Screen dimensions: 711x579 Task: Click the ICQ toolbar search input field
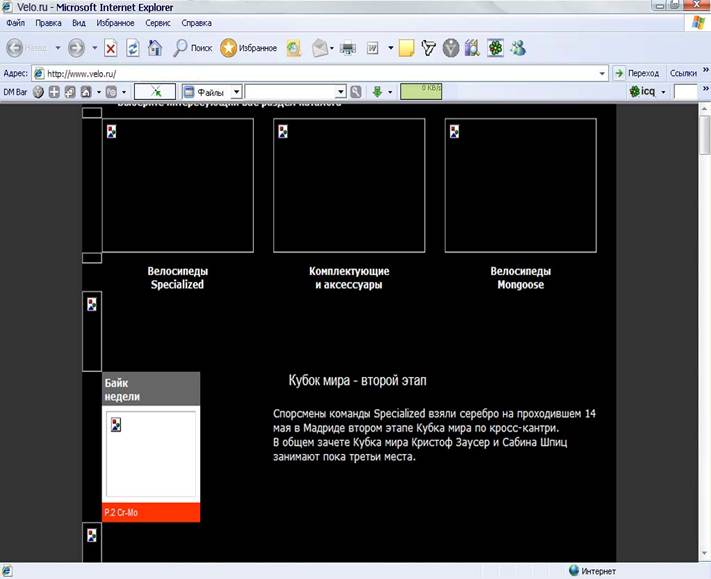coord(685,92)
